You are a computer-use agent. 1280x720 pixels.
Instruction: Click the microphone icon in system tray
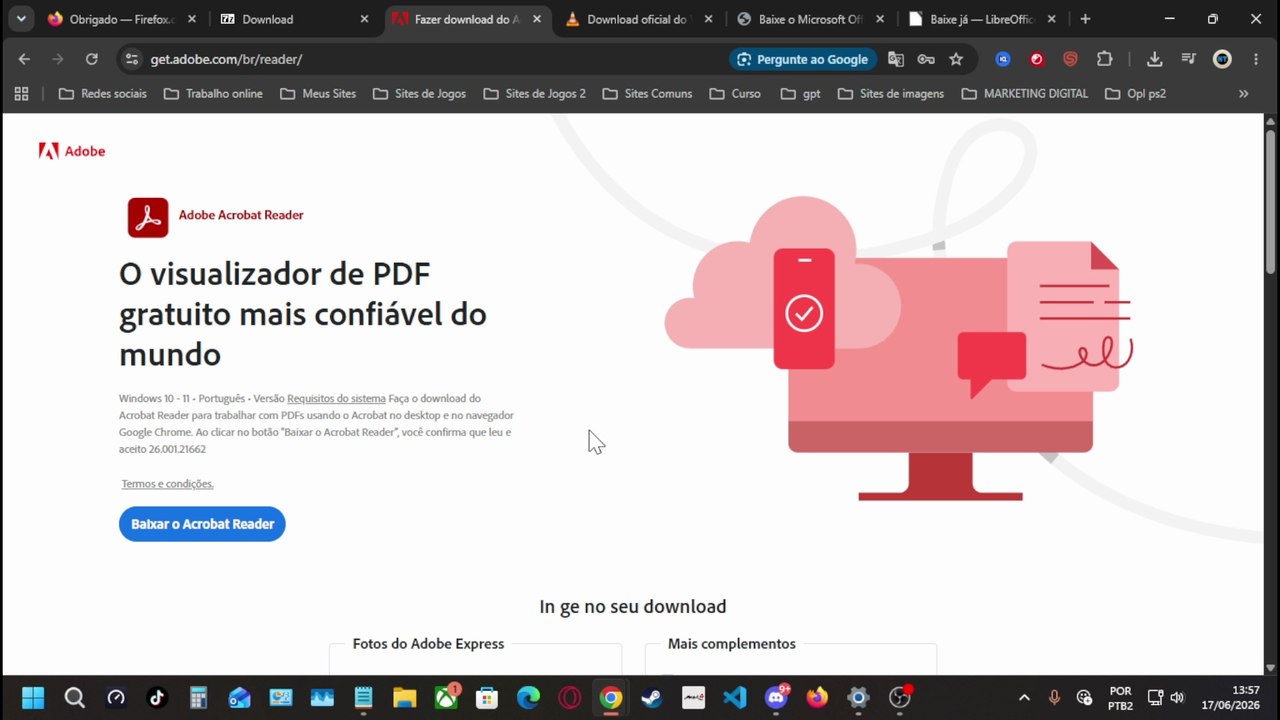coord(1054,697)
